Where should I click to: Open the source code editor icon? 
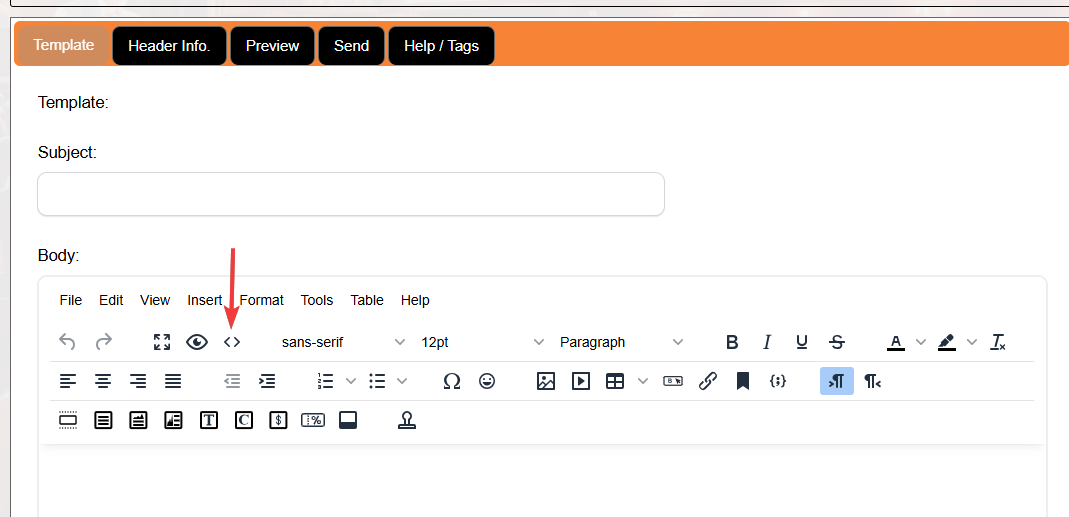tap(232, 342)
